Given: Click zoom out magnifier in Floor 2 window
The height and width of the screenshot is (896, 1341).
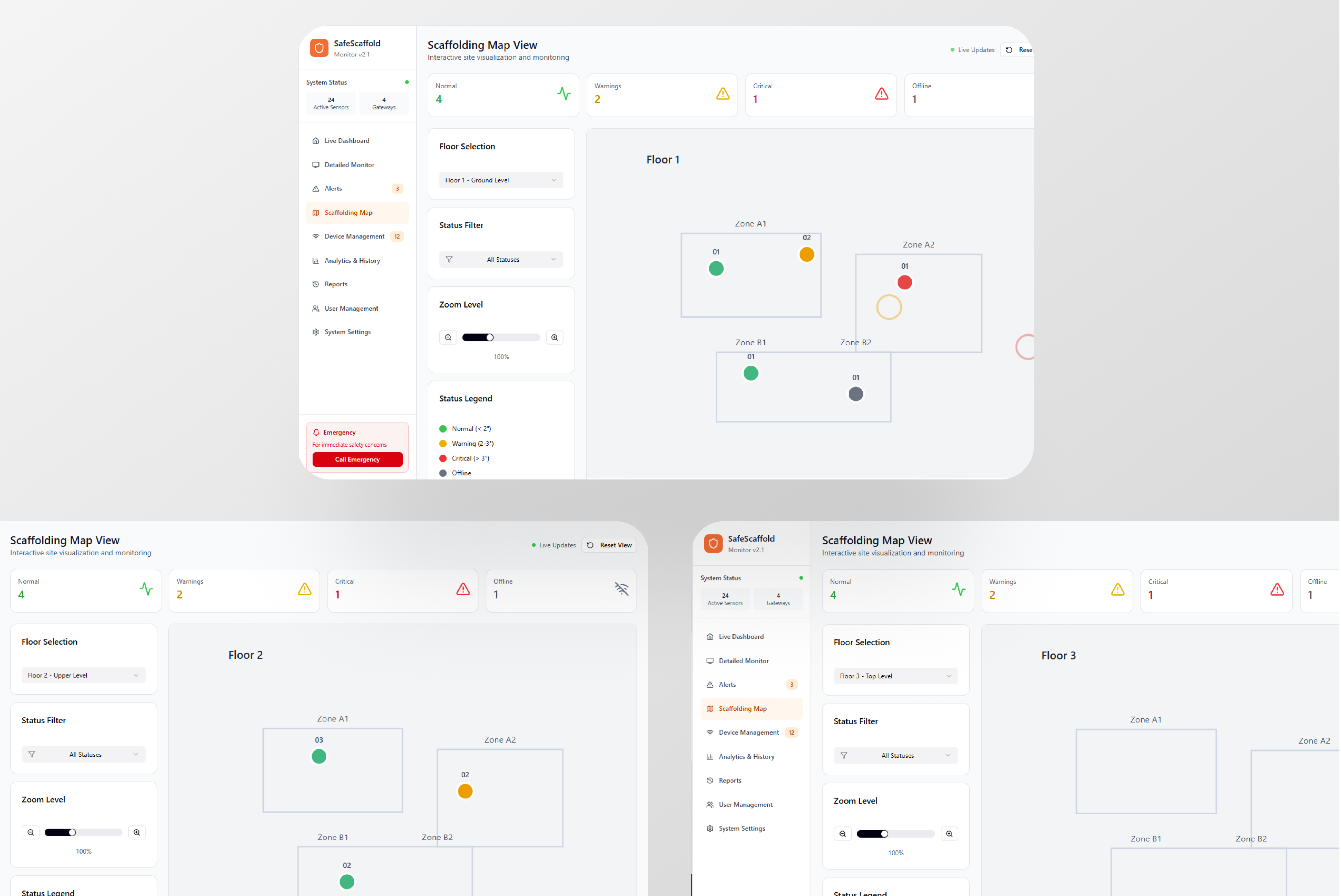Looking at the screenshot, I should pyautogui.click(x=31, y=833).
